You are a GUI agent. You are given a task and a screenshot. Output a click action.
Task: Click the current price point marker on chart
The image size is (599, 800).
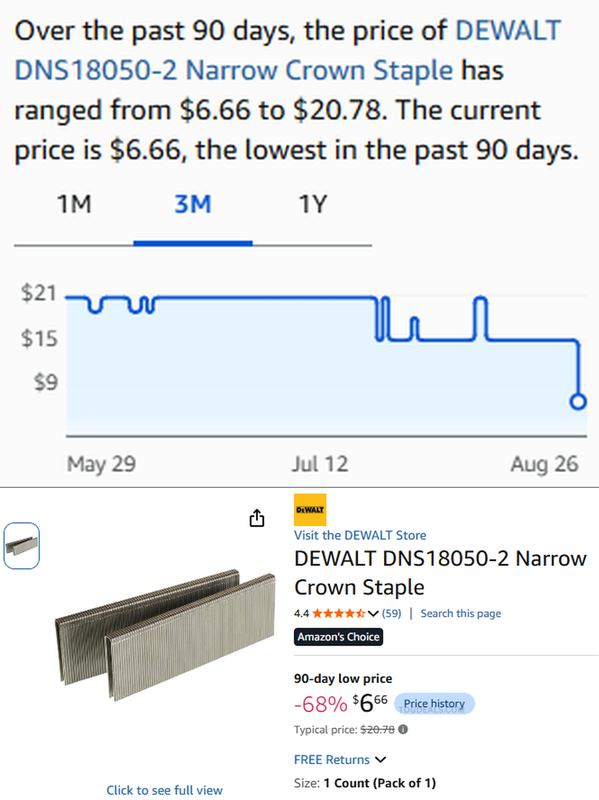click(x=578, y=401)
